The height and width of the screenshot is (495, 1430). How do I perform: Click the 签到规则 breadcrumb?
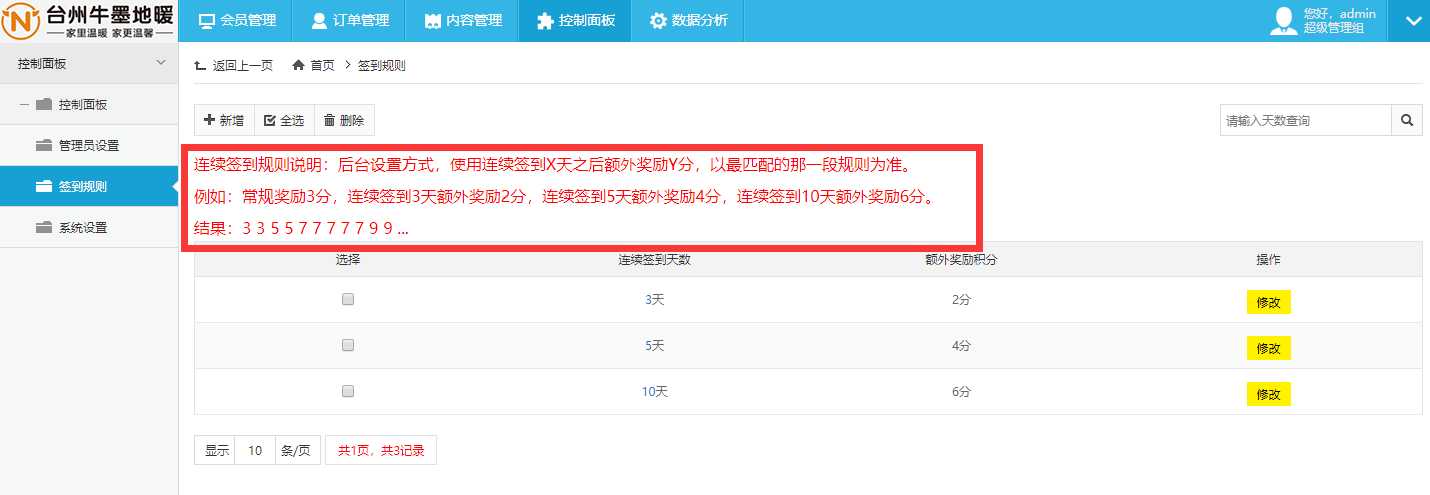coord(382,66)
